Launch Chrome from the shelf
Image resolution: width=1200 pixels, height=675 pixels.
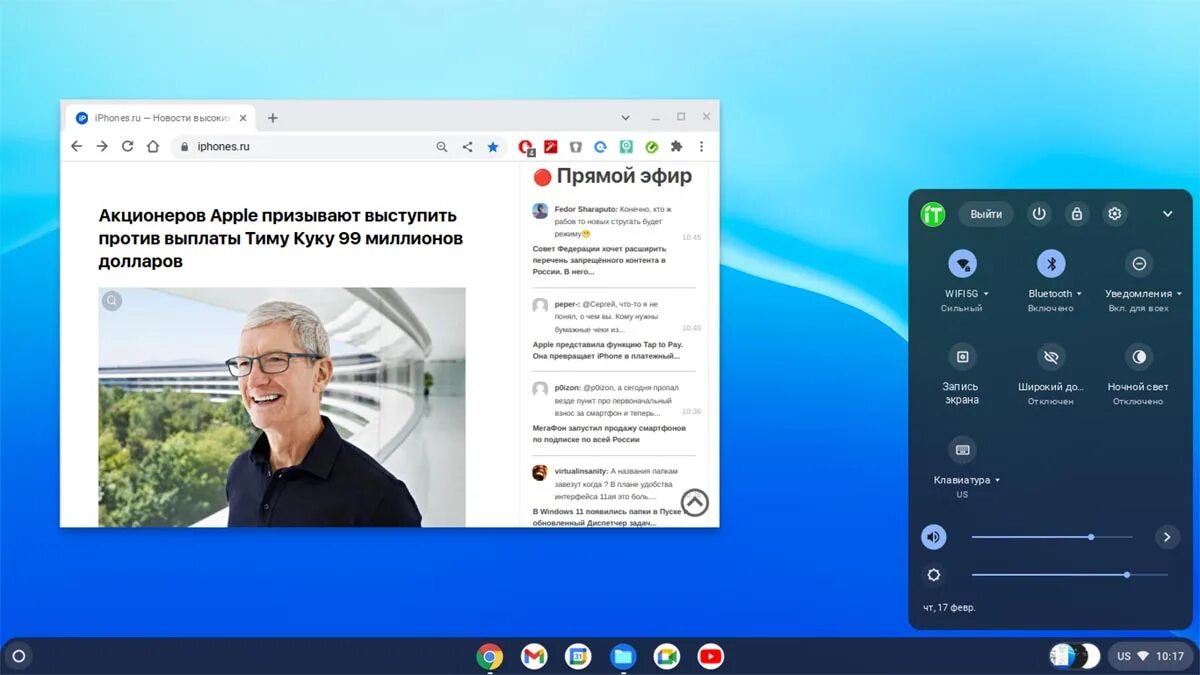[489, 657]
